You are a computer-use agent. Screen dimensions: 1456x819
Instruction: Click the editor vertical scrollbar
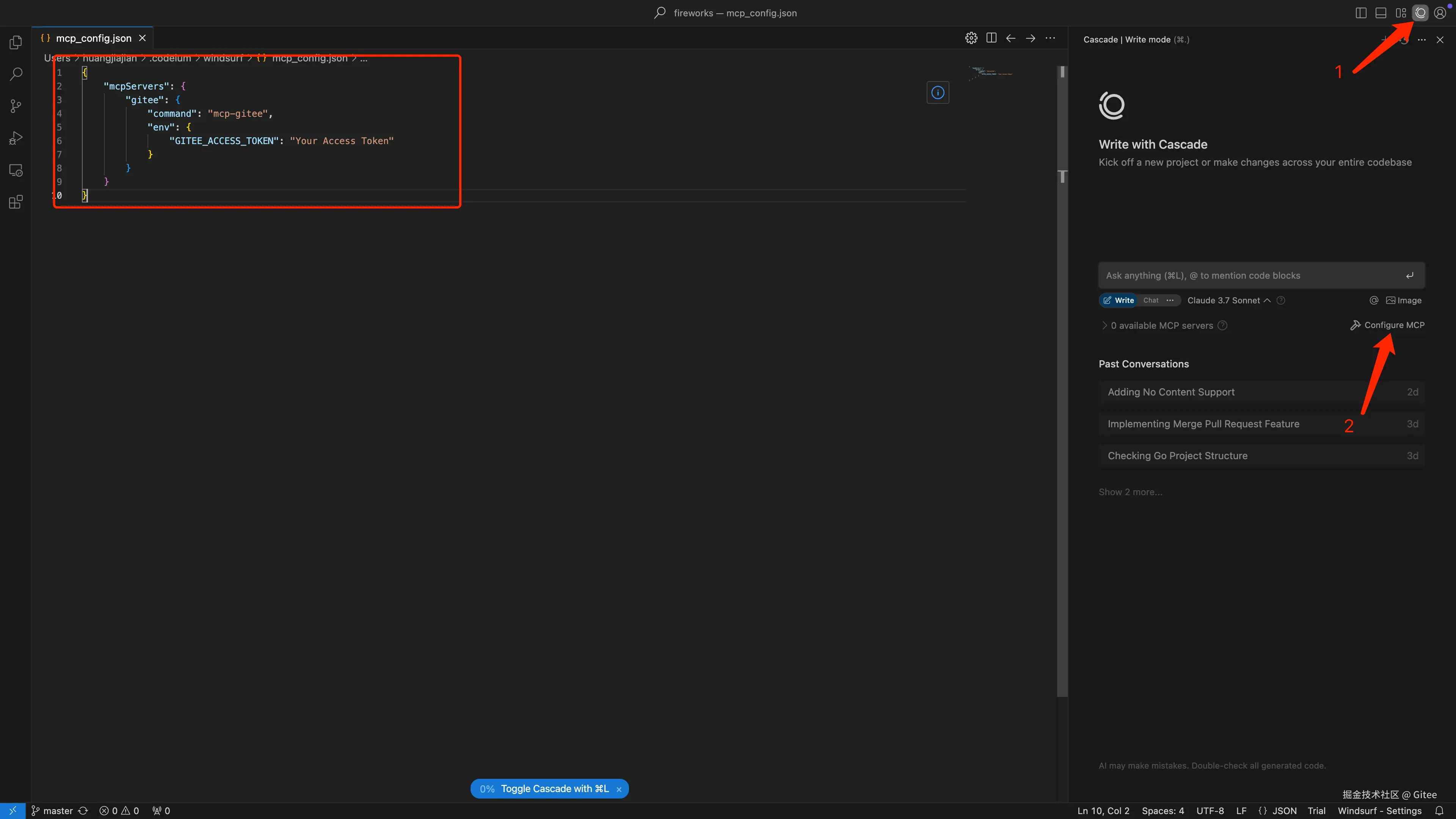[x=1062, y=395]
